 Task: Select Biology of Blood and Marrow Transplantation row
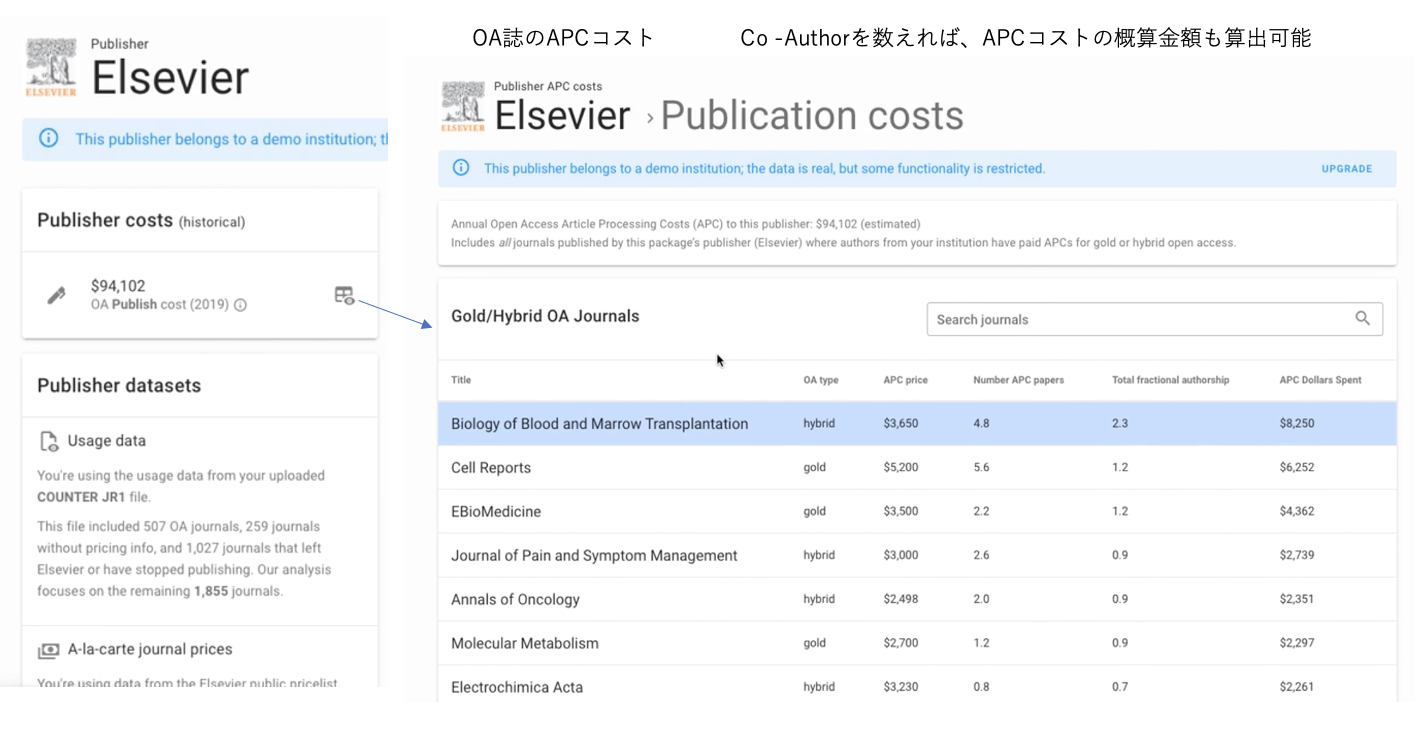(917, 424)
